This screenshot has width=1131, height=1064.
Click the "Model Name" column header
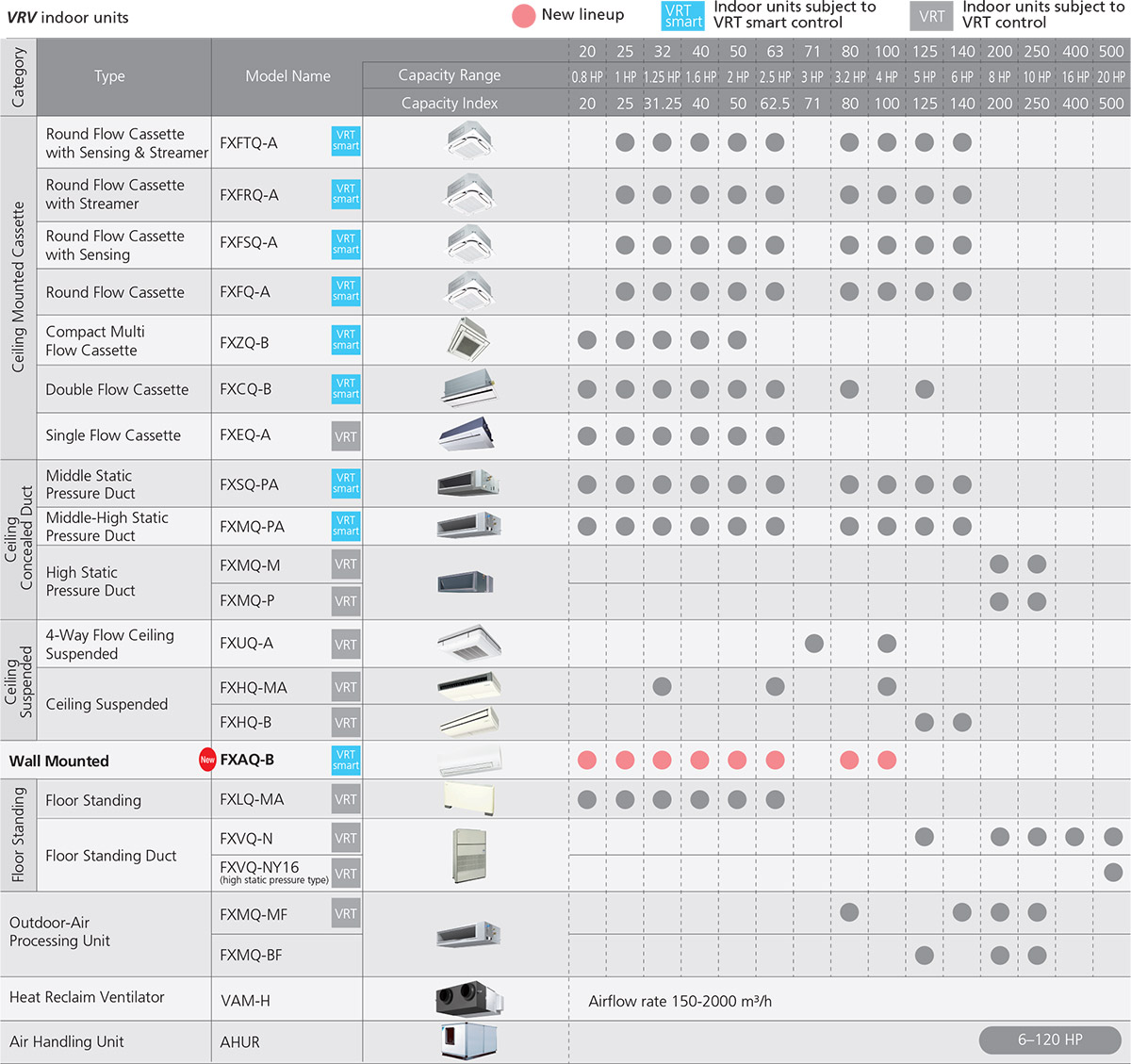tap(287, 76)
